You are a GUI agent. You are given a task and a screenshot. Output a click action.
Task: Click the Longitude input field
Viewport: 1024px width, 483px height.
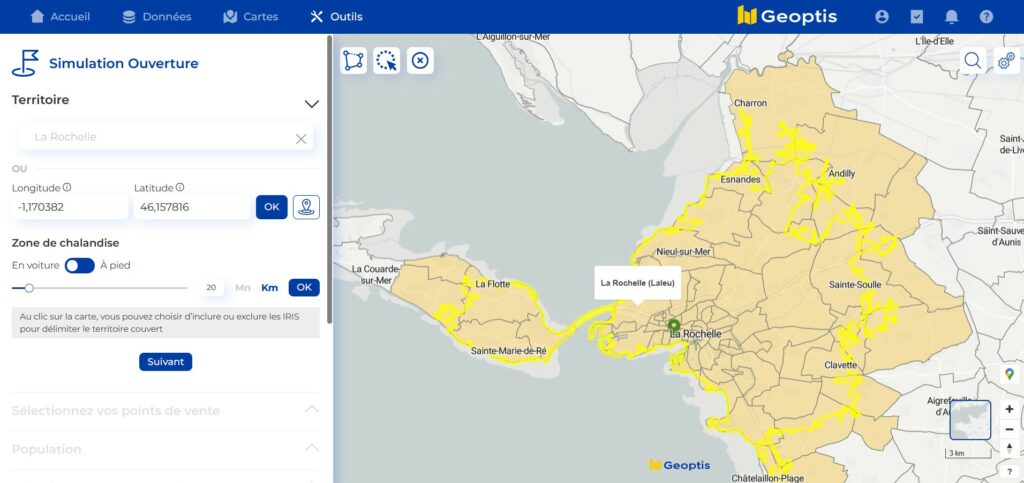70,208
